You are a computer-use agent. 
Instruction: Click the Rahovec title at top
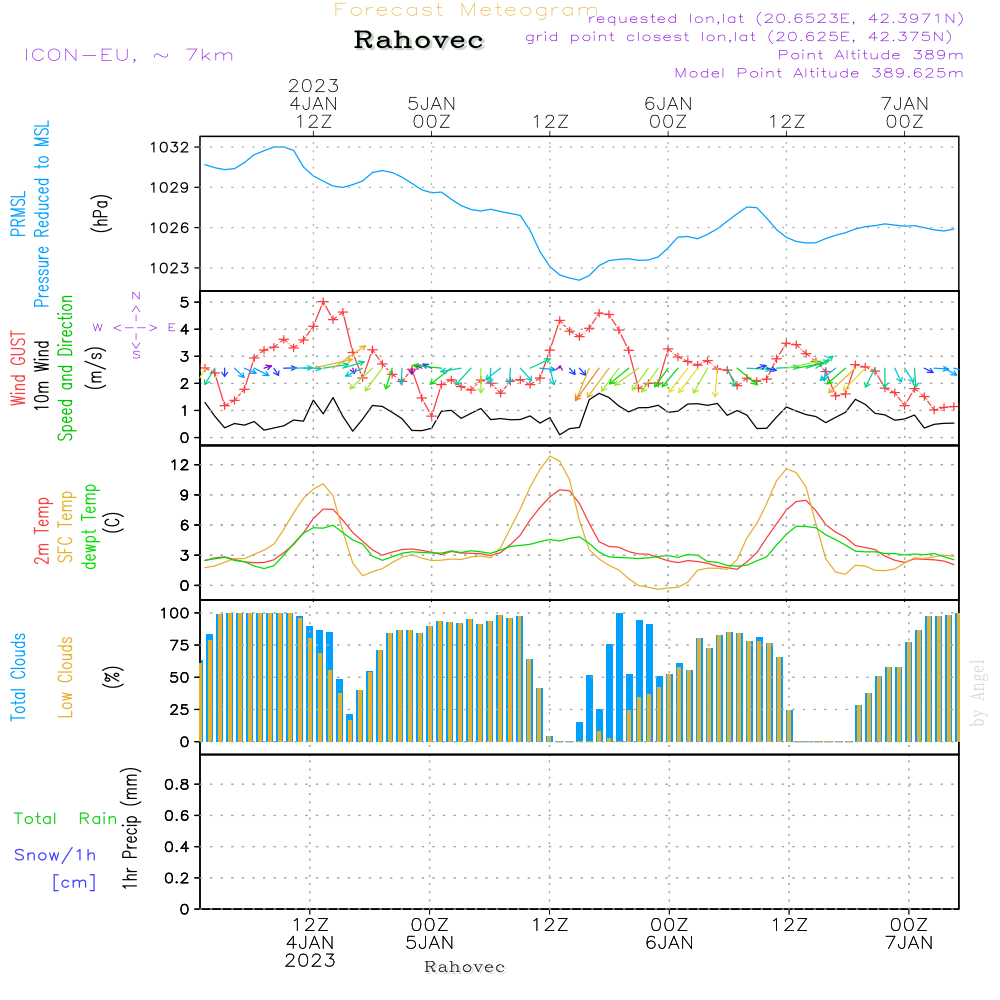click(x=418, y=40)
